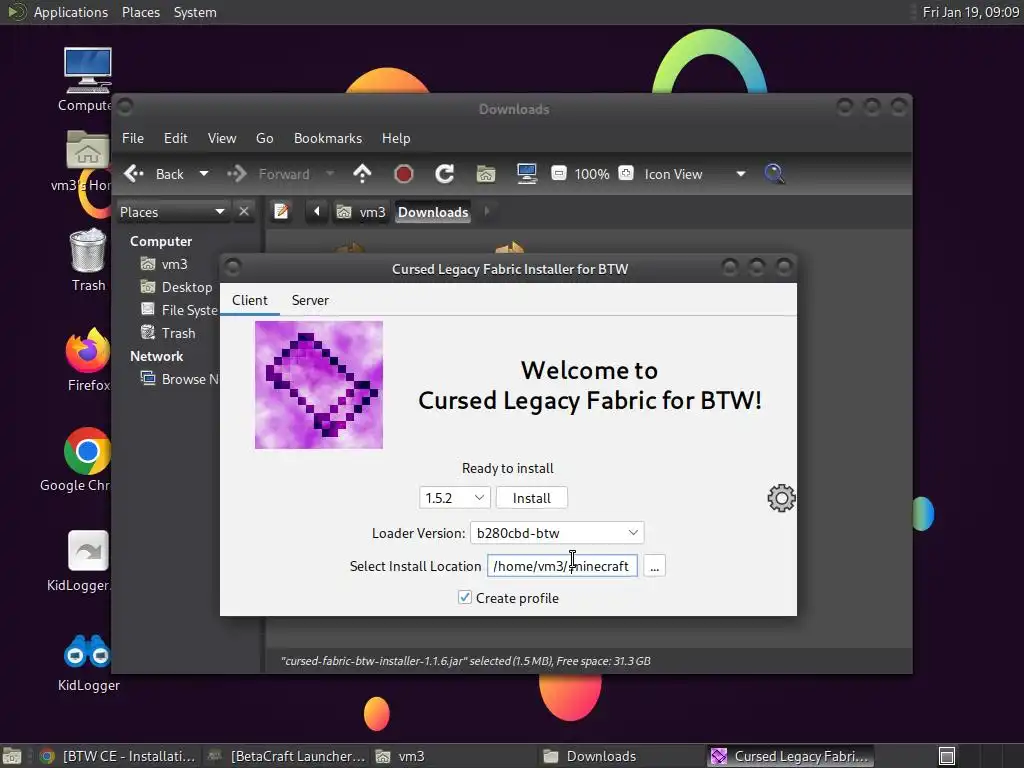This screenshot has width=1024, height=768.
Task: Close the Places sidebar with X
Action: pyautogui.click(x=244, y=212)
